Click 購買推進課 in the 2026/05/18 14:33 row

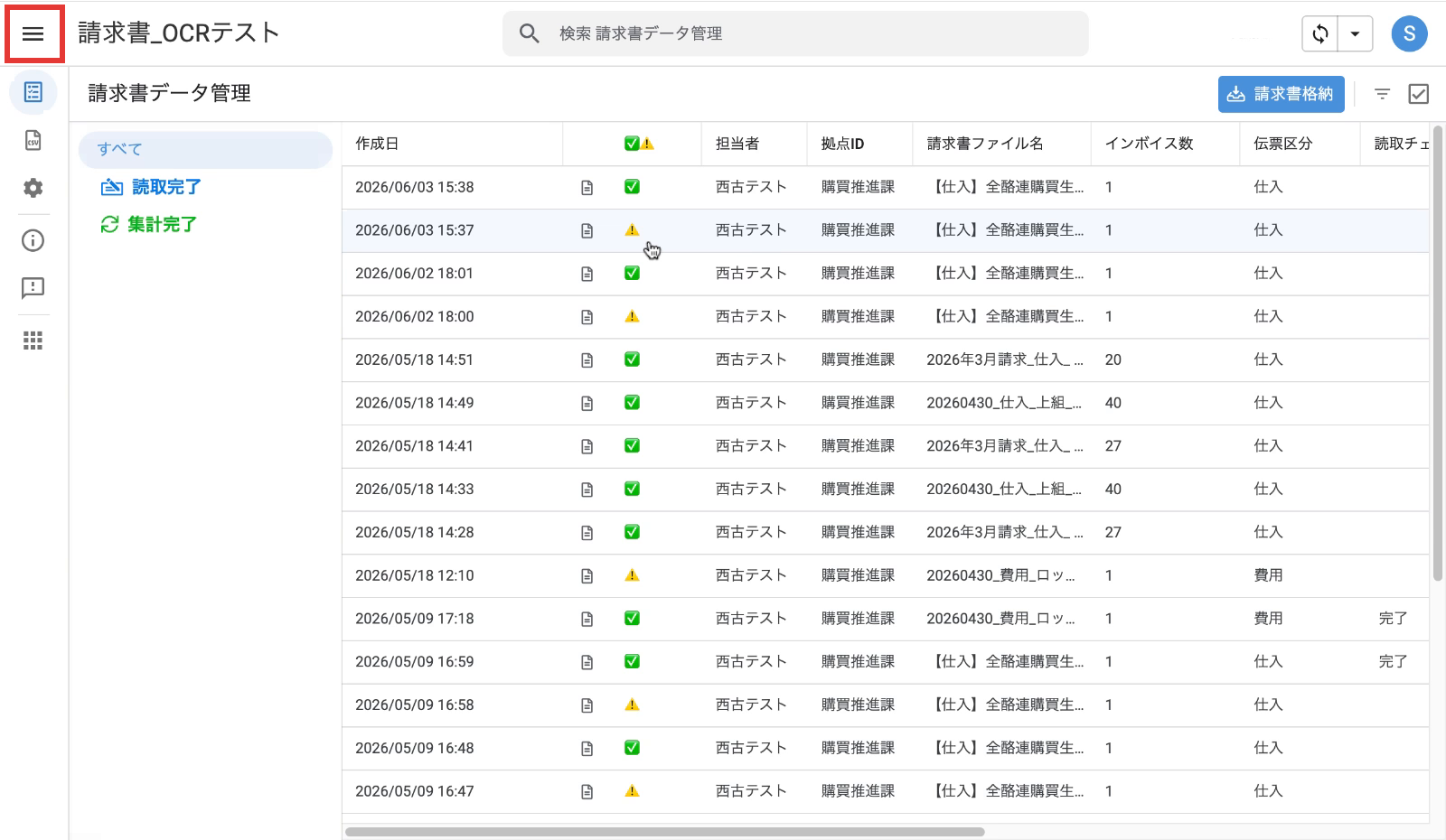tap(858, 490)
